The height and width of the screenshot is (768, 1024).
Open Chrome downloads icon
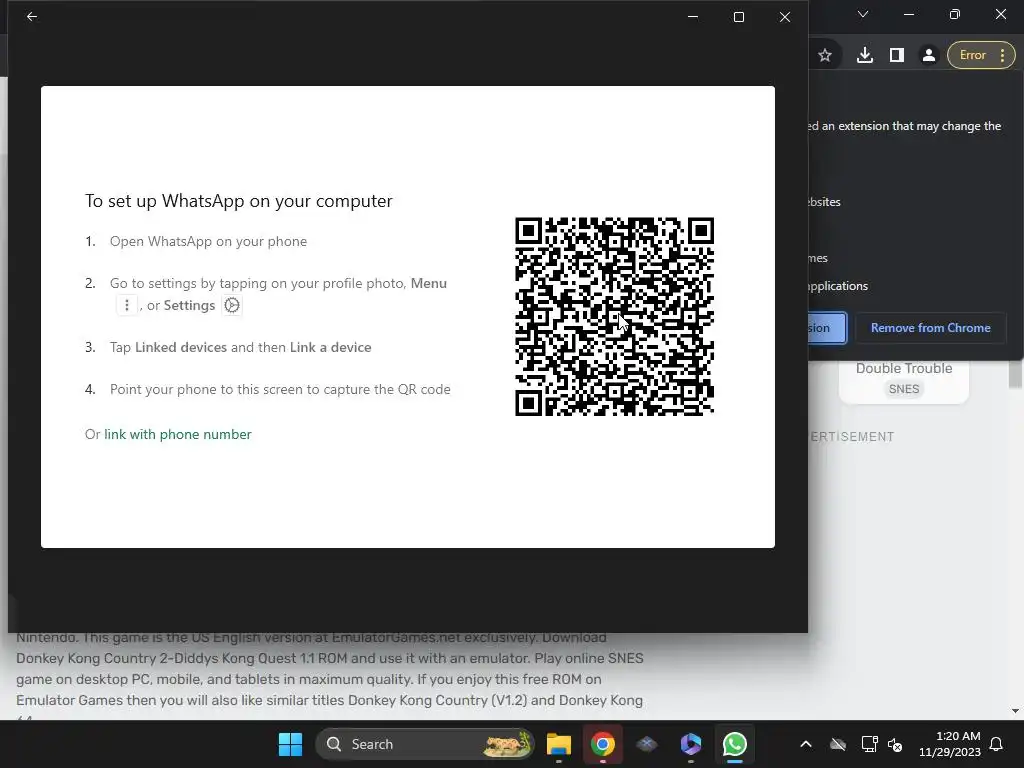[865, 55]
